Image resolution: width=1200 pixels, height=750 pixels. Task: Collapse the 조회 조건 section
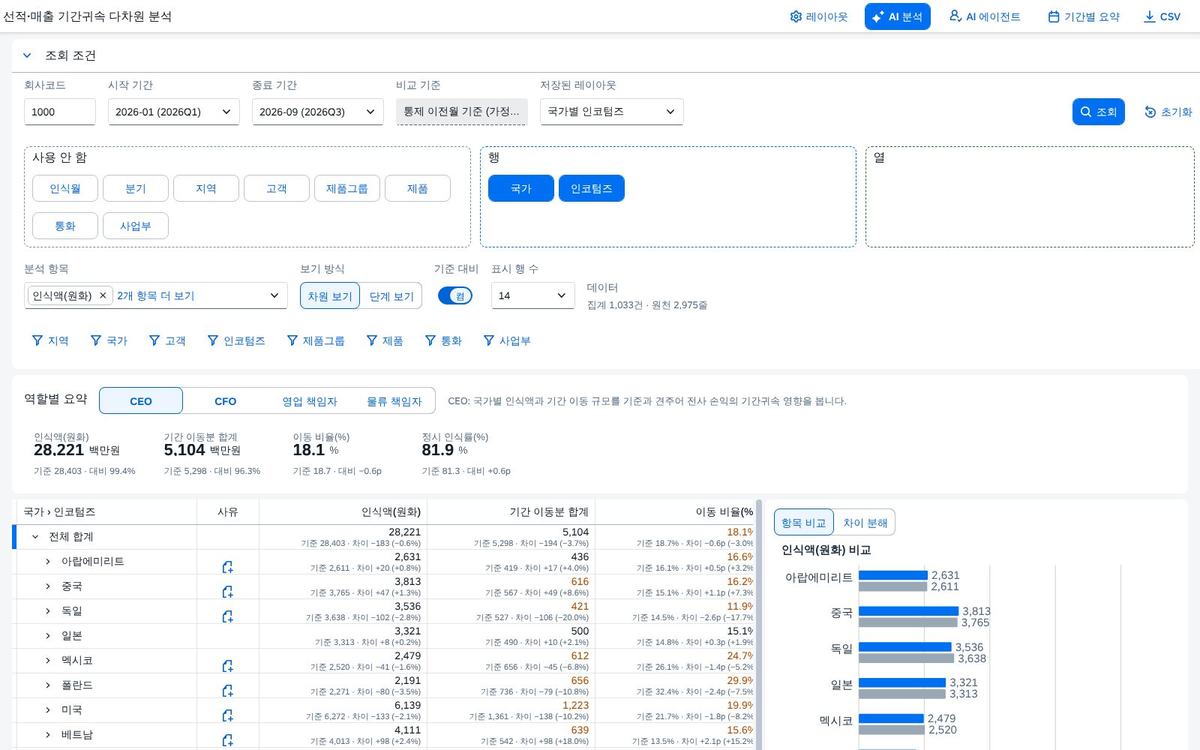[27, 56]
